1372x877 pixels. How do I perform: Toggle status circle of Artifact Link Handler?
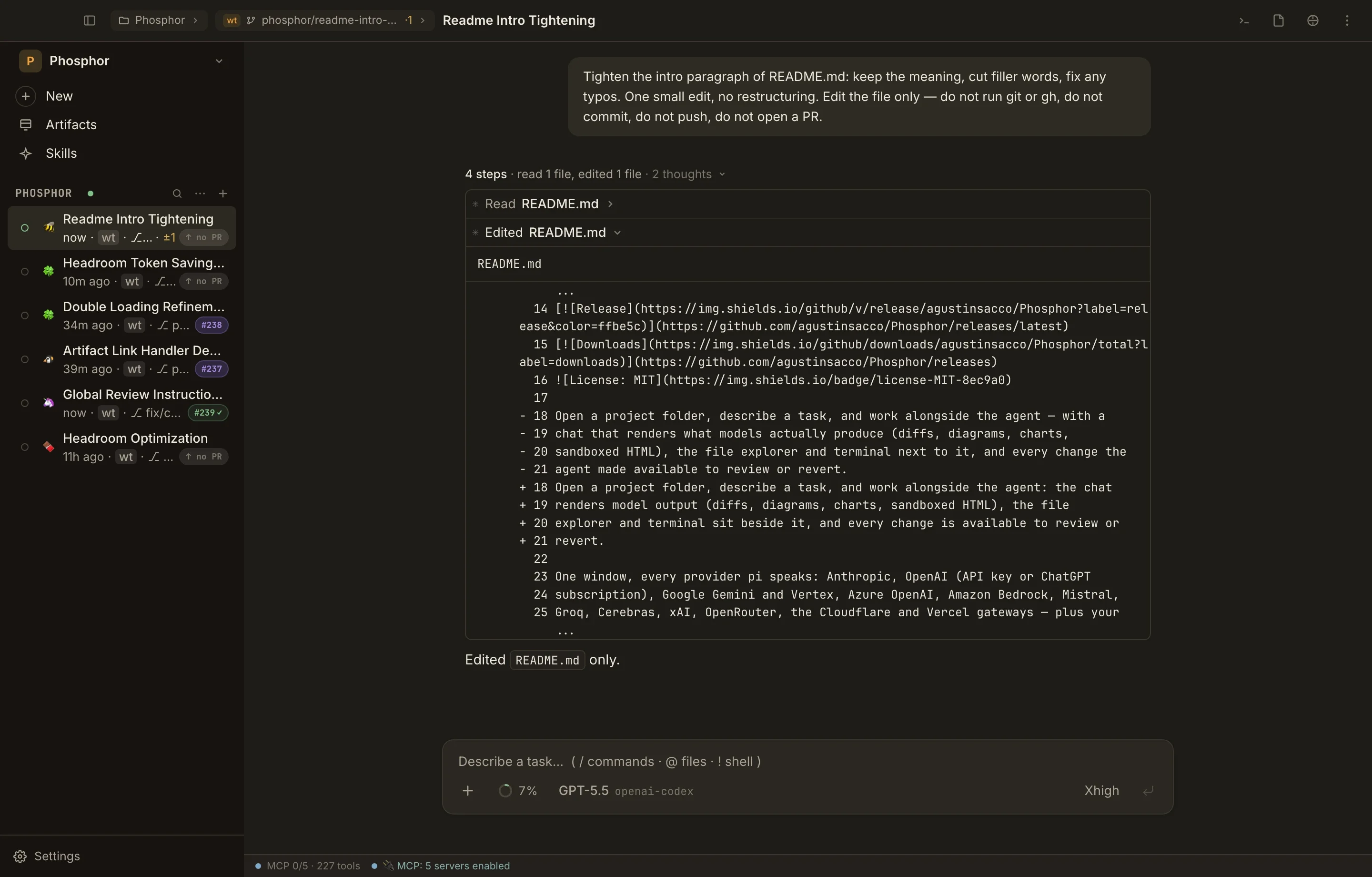[x=24, y=359]
